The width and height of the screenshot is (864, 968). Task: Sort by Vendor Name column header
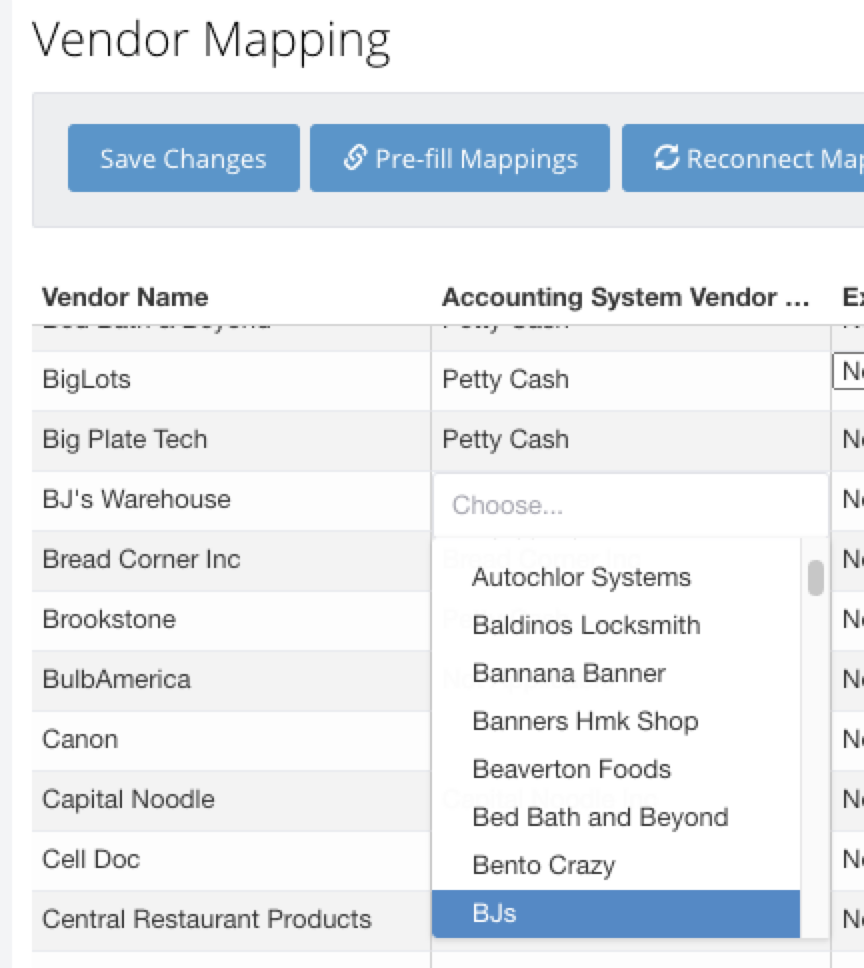(125, 297)
